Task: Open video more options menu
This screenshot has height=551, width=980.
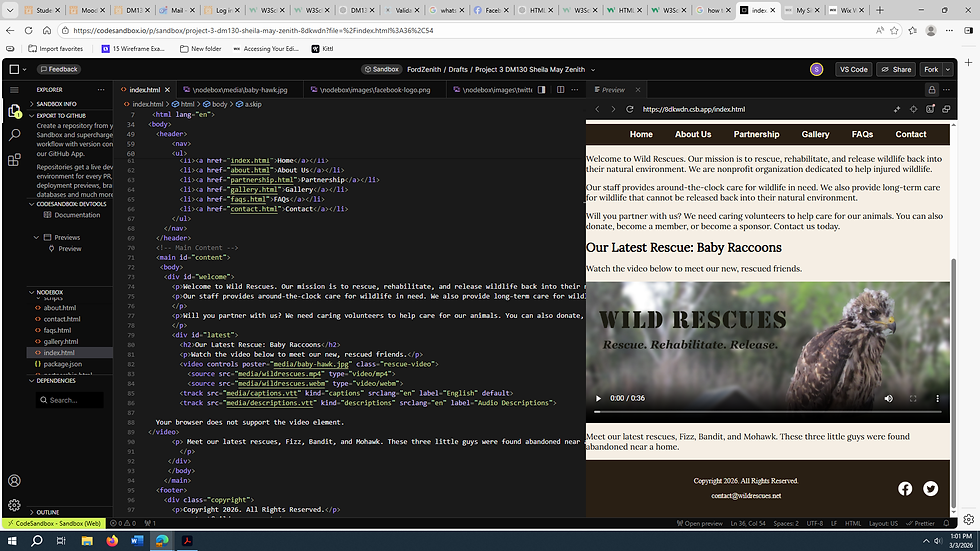Action: pyautogui.click(x=937, y=399)
